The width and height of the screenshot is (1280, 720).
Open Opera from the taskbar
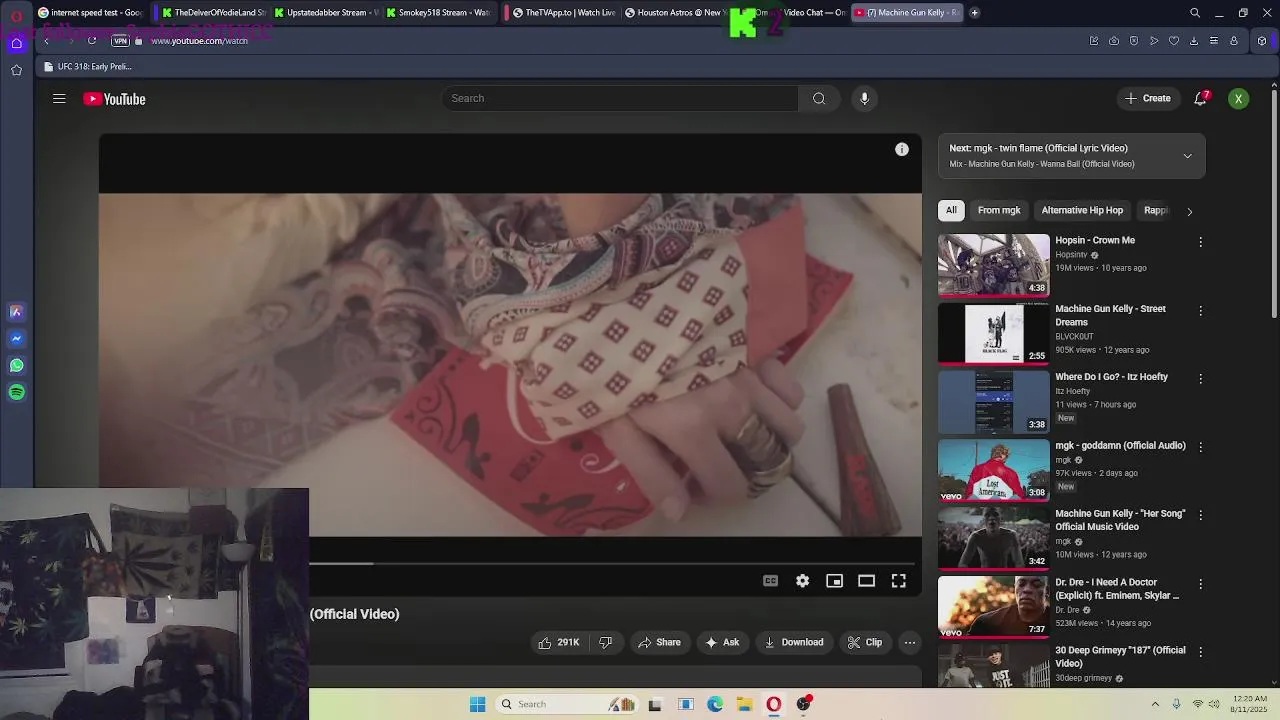[x=773, y=704]
